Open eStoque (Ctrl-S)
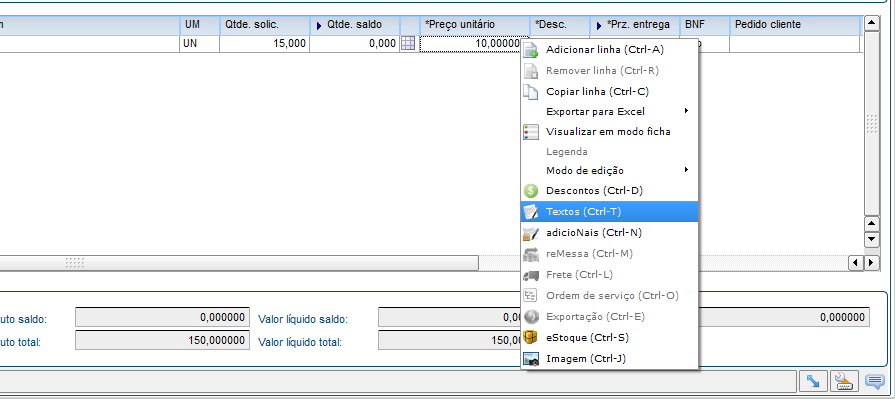Viewport: 895px width, 399px height. (610, 337)
